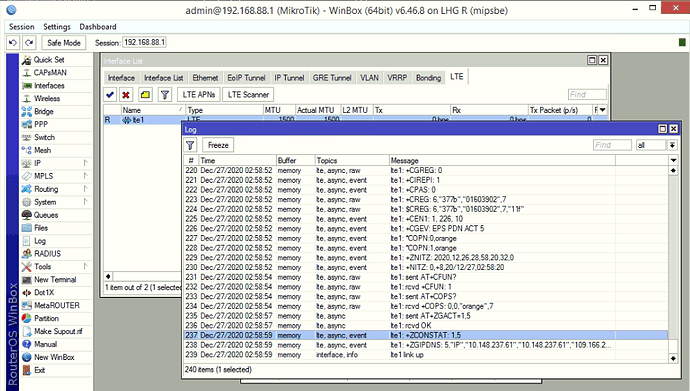Click the yellow comment note icon
690x391 pixels.
145,95
